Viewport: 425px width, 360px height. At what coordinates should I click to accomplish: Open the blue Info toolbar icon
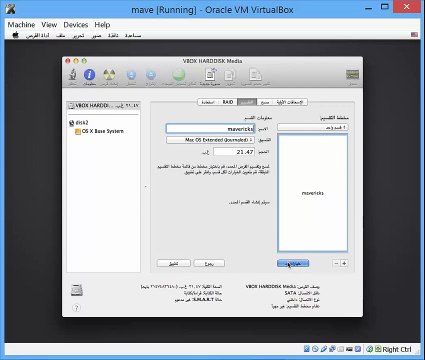(x=89, y=76)
